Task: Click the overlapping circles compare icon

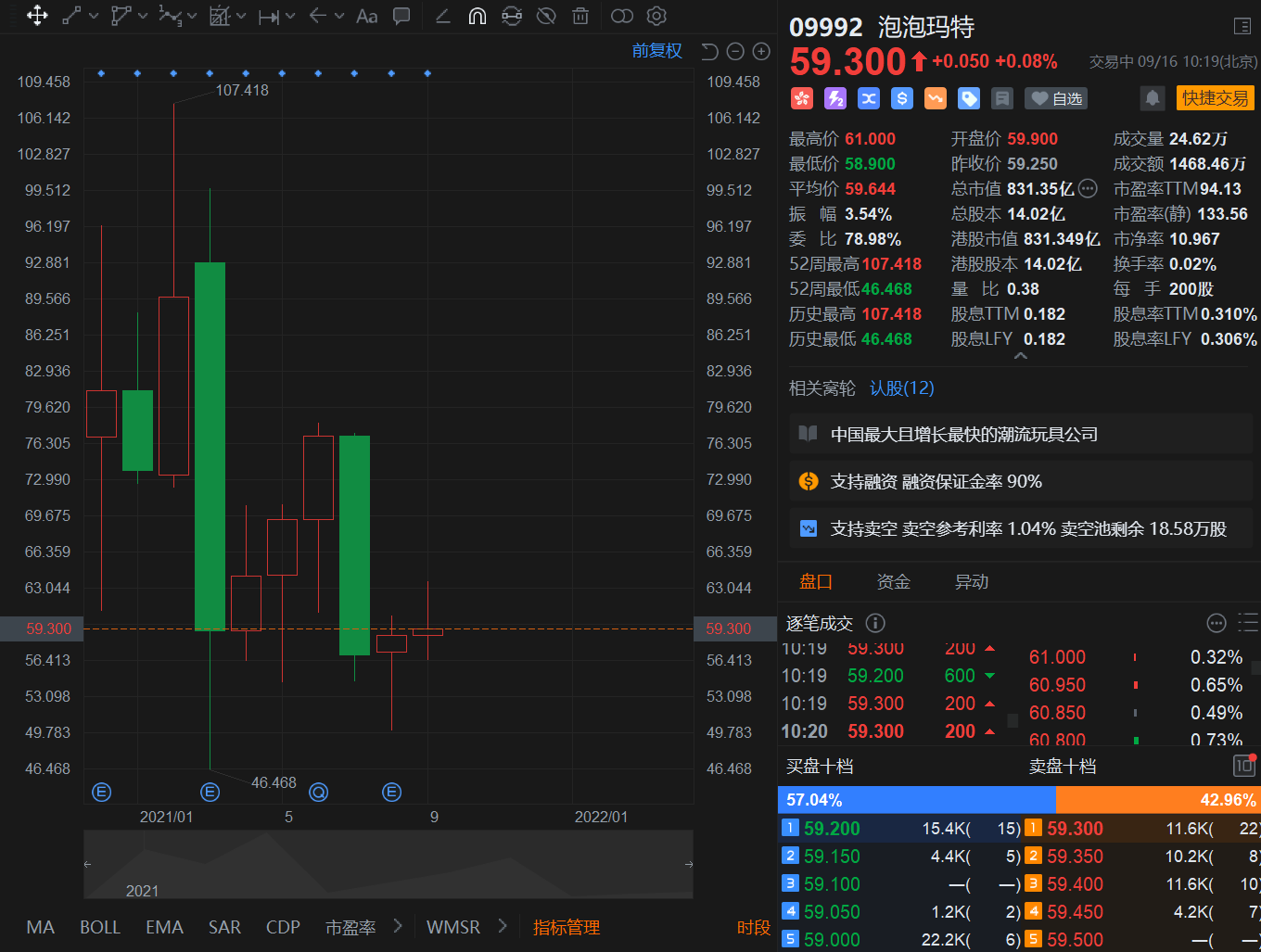Action: [622, 16]
